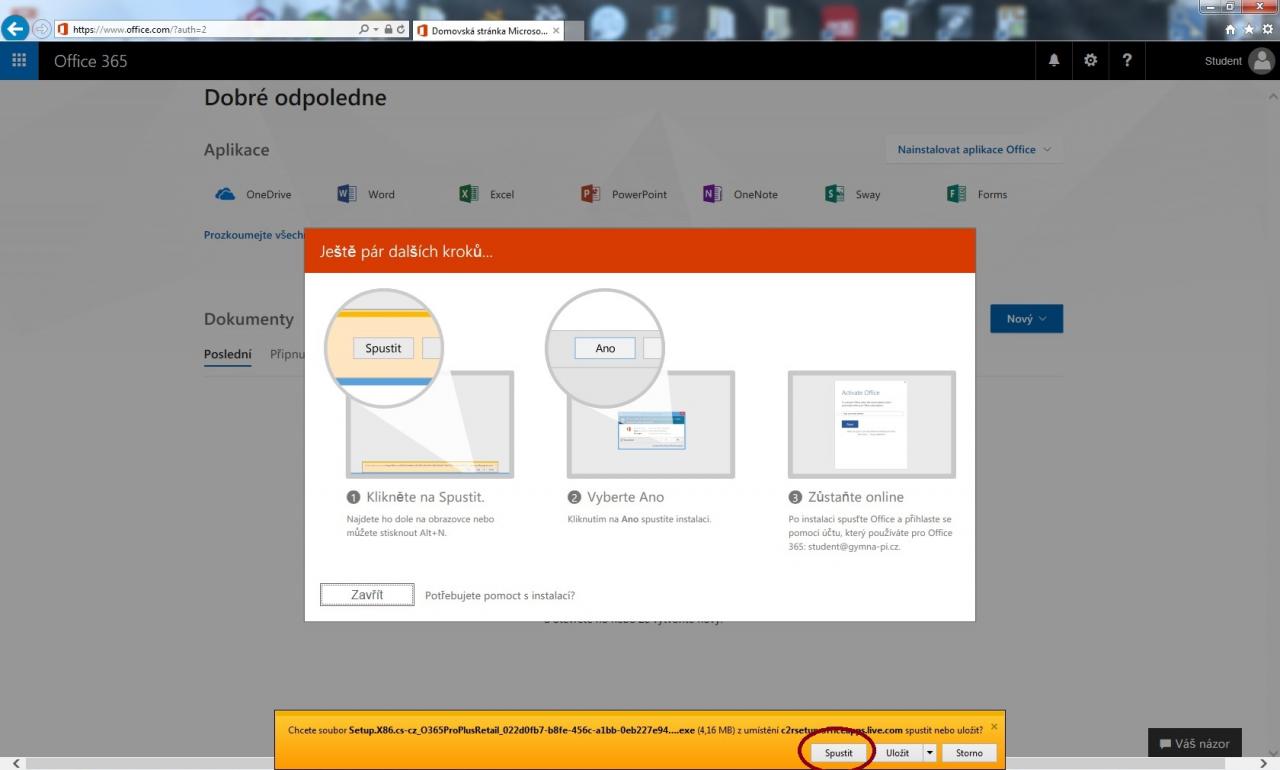Click Uložit in the download bar
The height and width of the screenshot is (770, 1280).
898,753
